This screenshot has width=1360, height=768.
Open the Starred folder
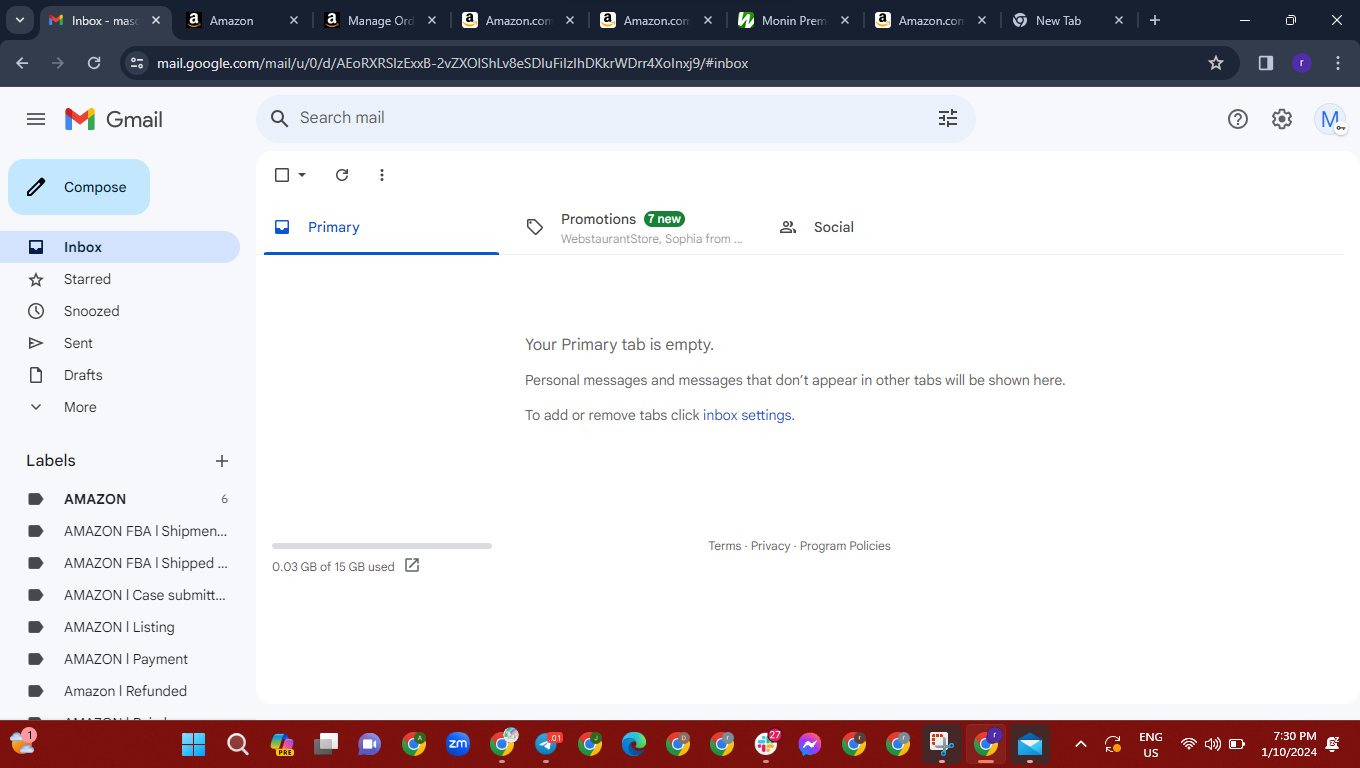120,279
